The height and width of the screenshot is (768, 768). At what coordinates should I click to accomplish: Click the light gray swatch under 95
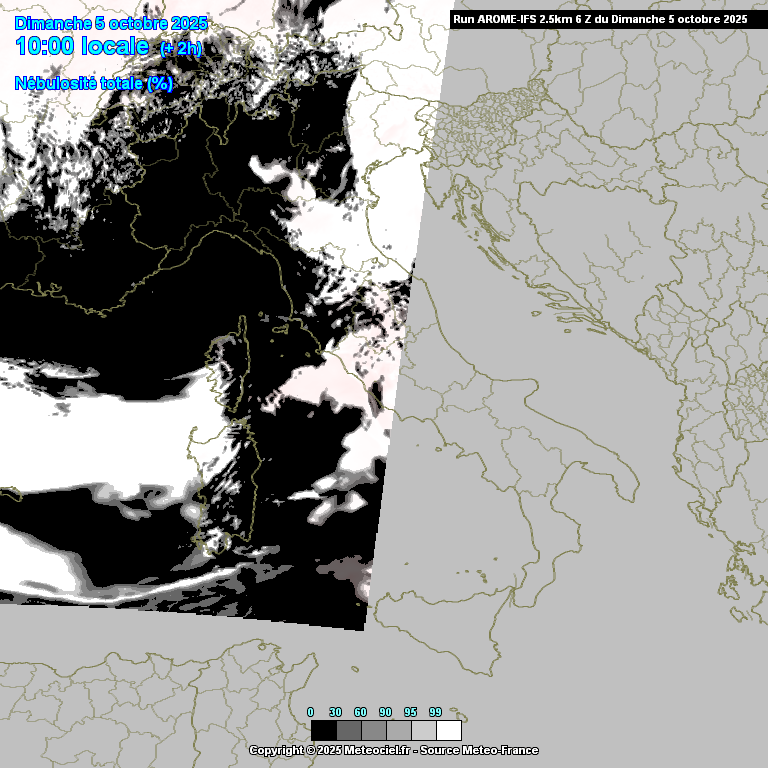coord(423,730)
